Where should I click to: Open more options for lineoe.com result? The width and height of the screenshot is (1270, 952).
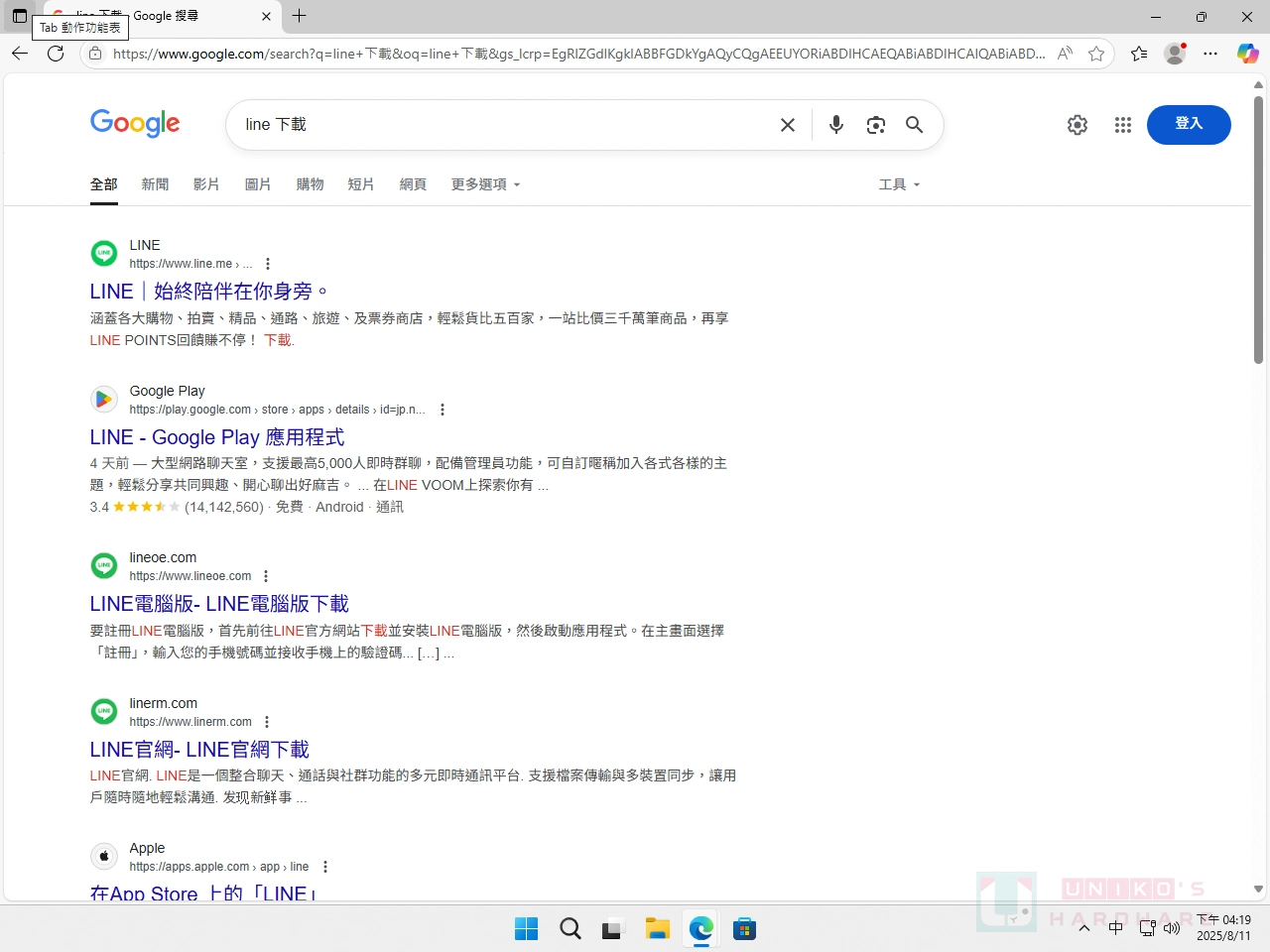tap(266, 576)
